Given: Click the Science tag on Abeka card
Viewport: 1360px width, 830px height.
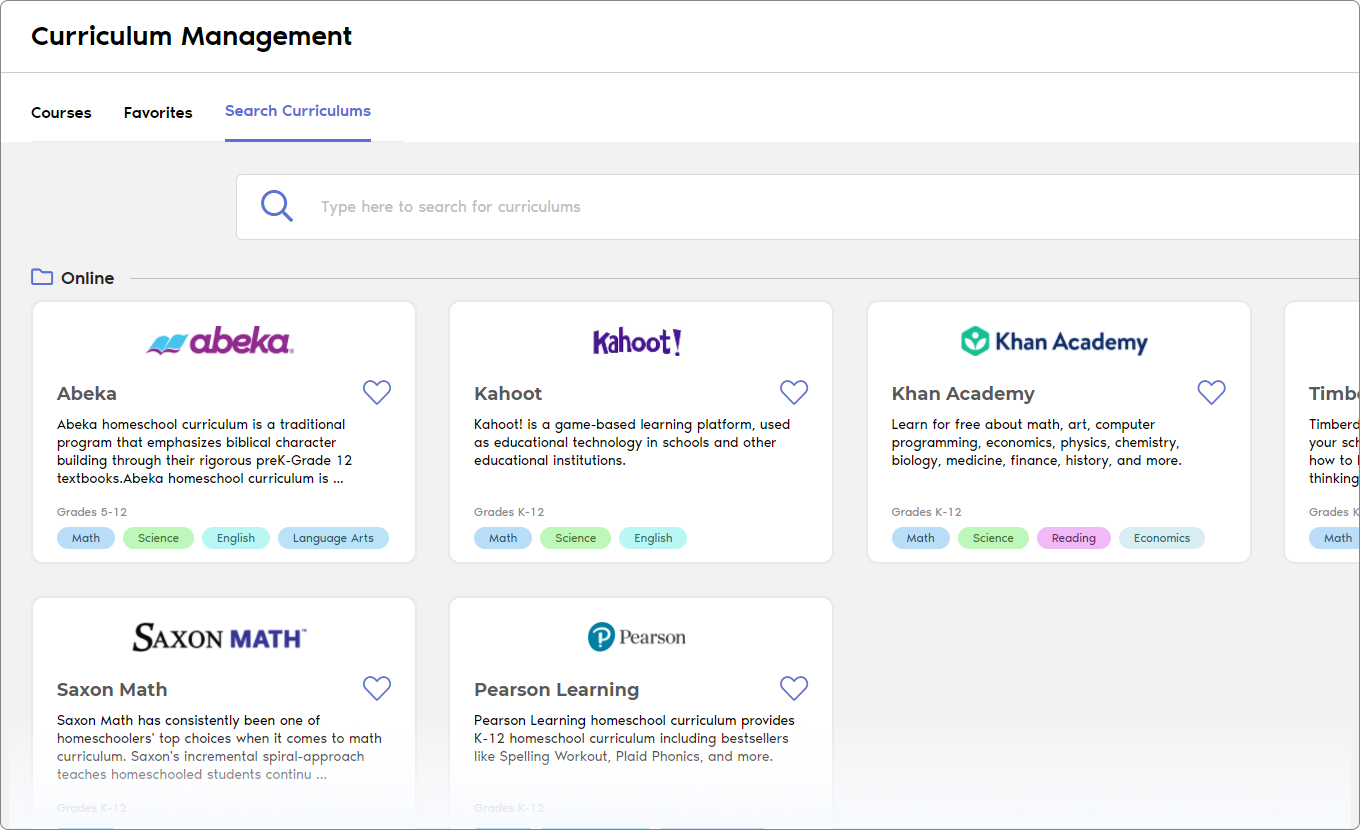Looking at the screenshot, I should 158,538.
